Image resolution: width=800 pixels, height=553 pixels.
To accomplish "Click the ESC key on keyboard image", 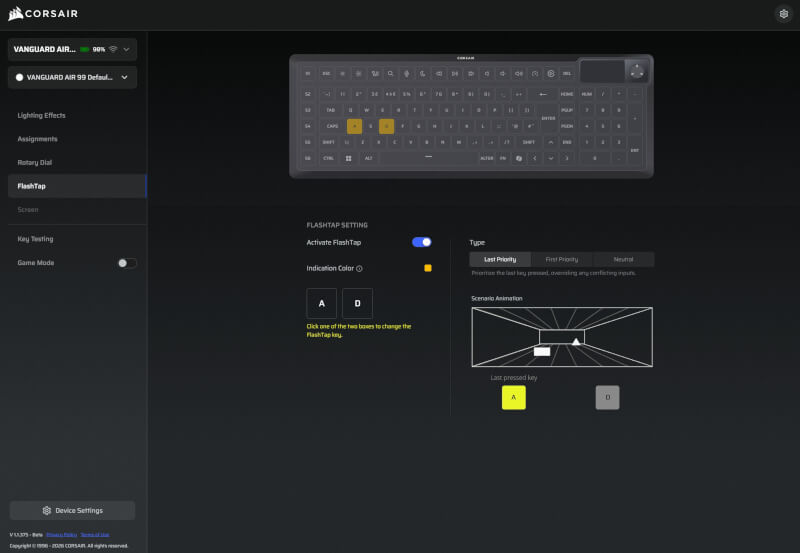I will 326,73.
